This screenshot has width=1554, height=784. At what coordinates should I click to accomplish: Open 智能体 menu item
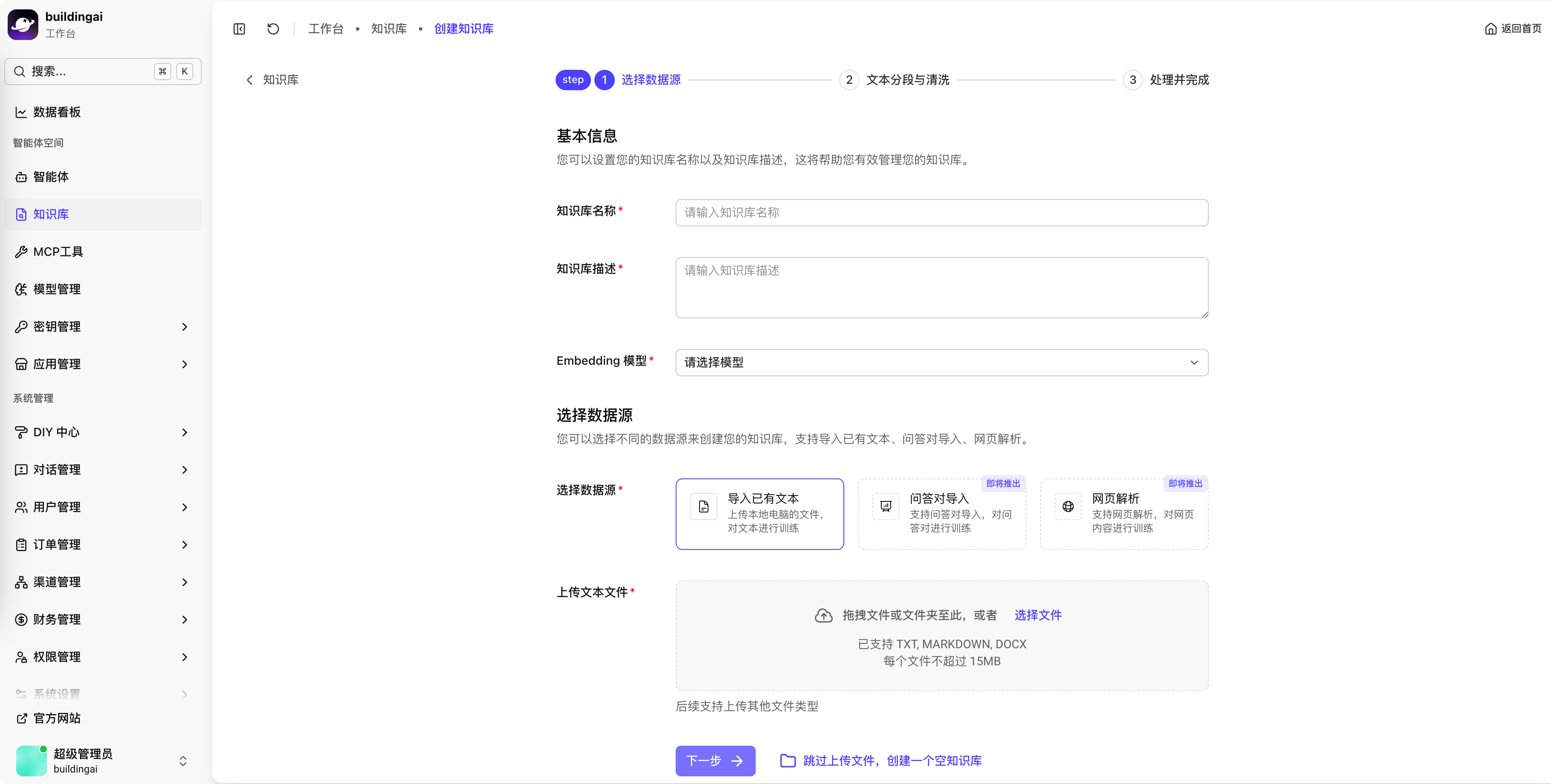(x=103, y=177)
